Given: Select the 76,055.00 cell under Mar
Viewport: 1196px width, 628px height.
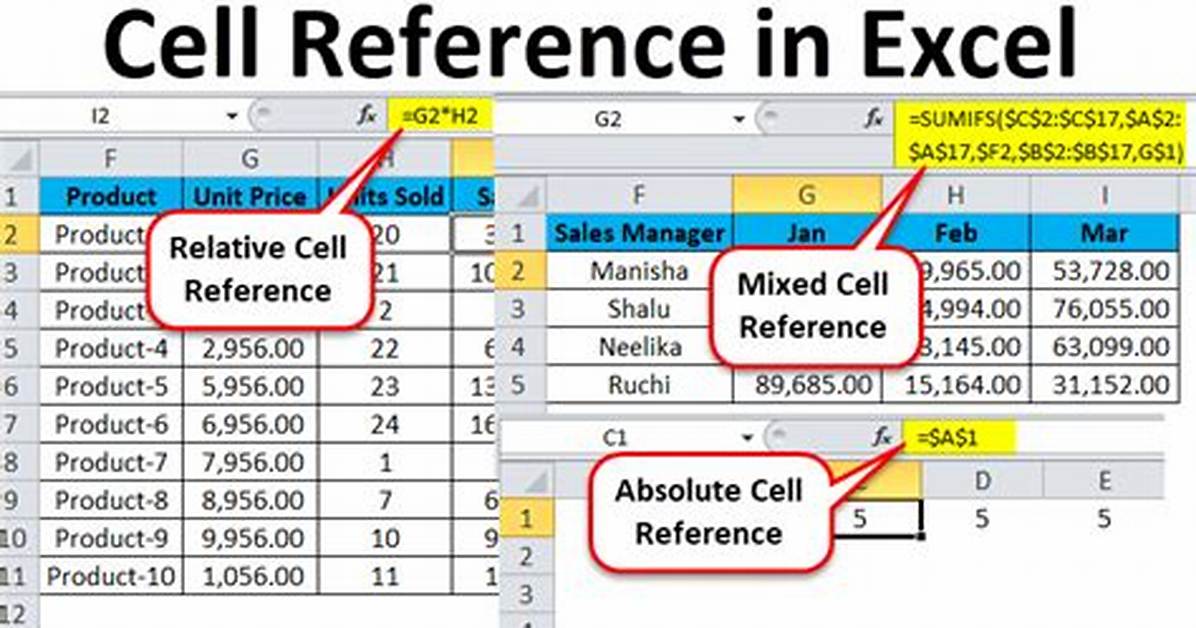Looking at the screenshot, I should [1104, 309].
